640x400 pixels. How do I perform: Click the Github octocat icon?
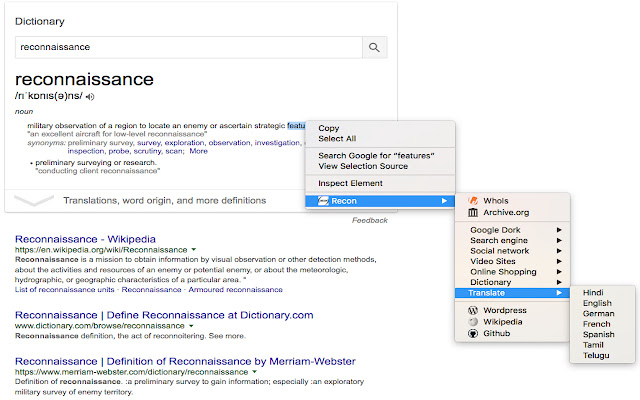click(473, 333)
